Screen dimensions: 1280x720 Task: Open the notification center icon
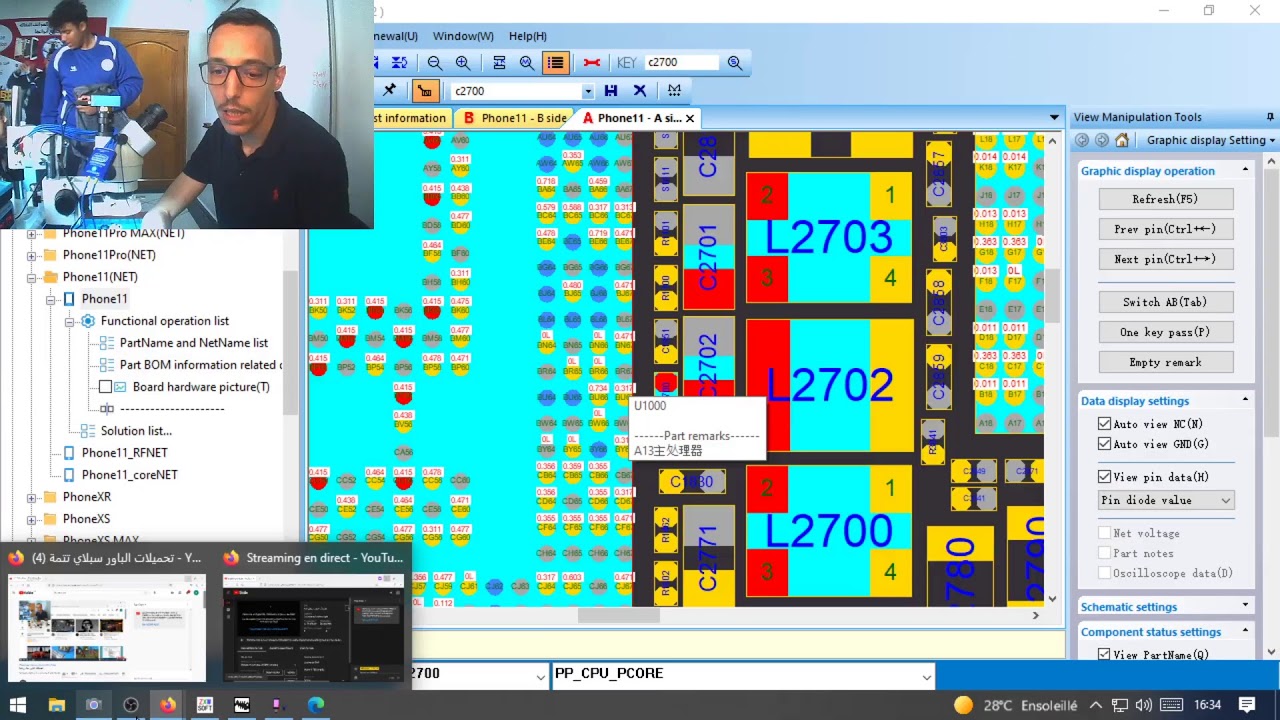click(x=1247, y=705)
